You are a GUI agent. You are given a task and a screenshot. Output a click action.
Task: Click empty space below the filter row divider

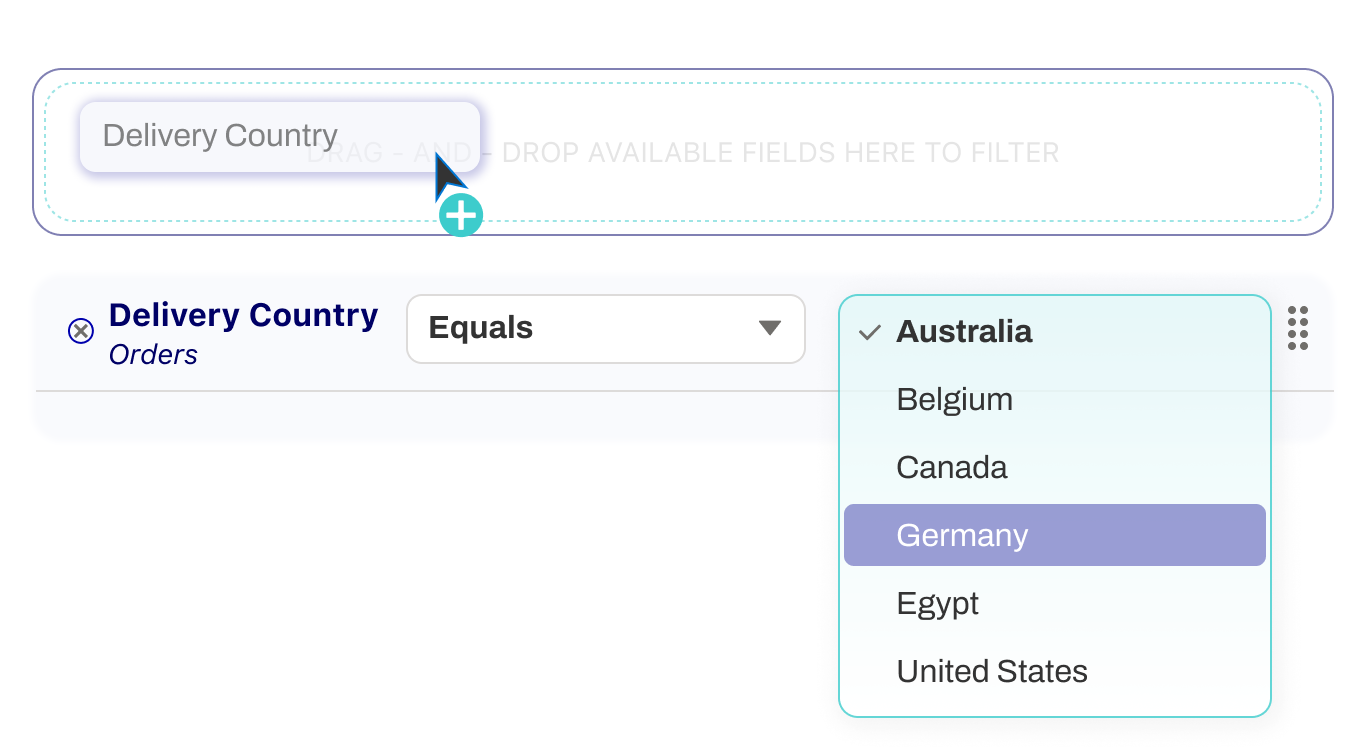click(400, 414)
